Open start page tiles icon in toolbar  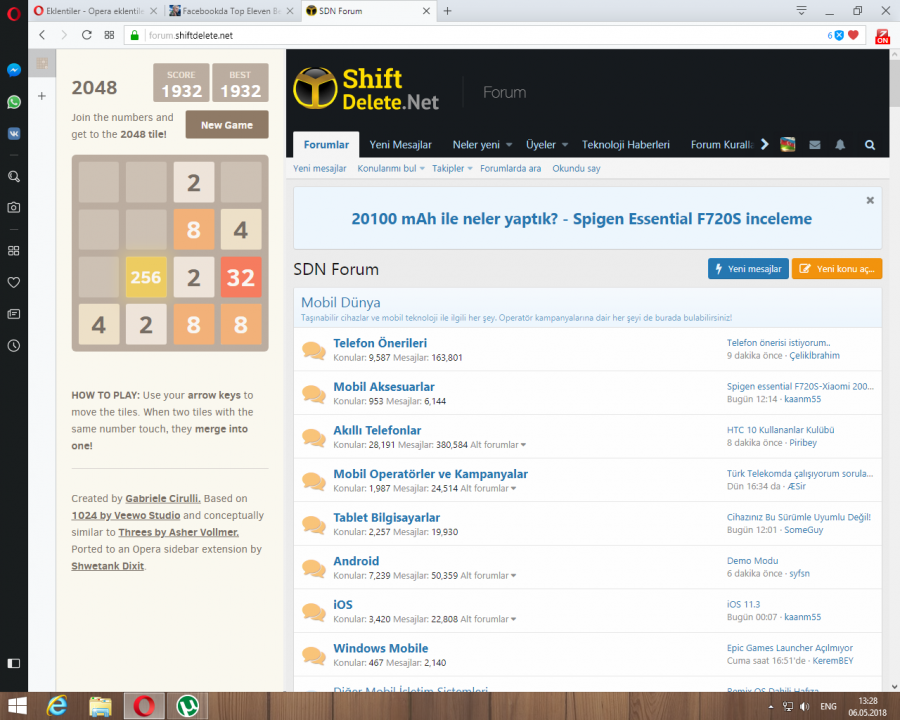(x=110, y=35)
